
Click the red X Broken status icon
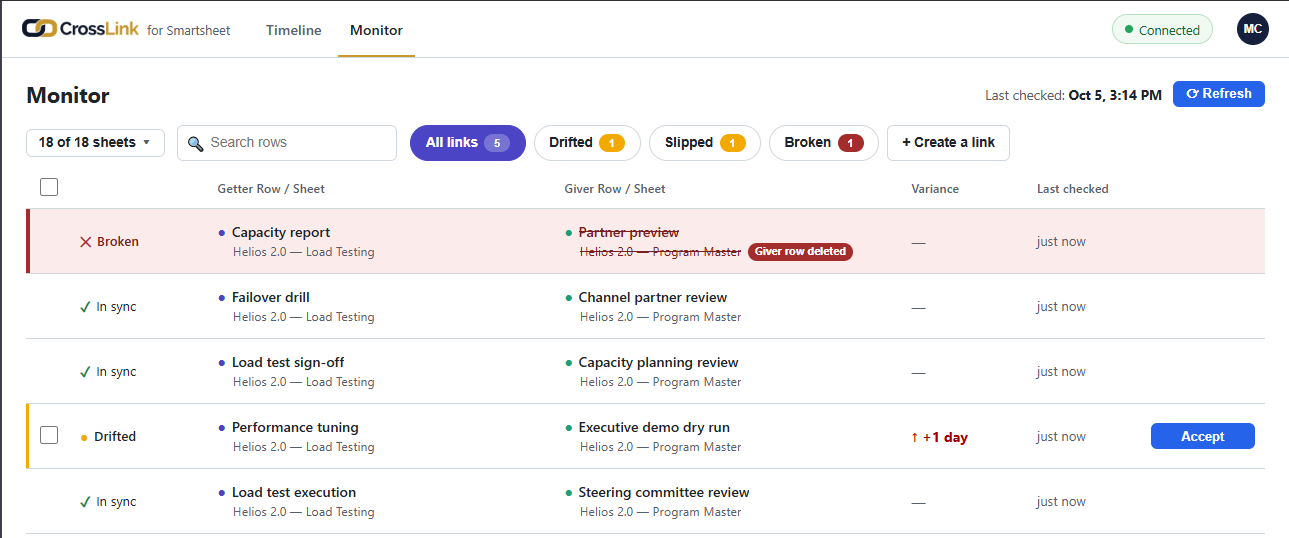click(x=85, y=242)
